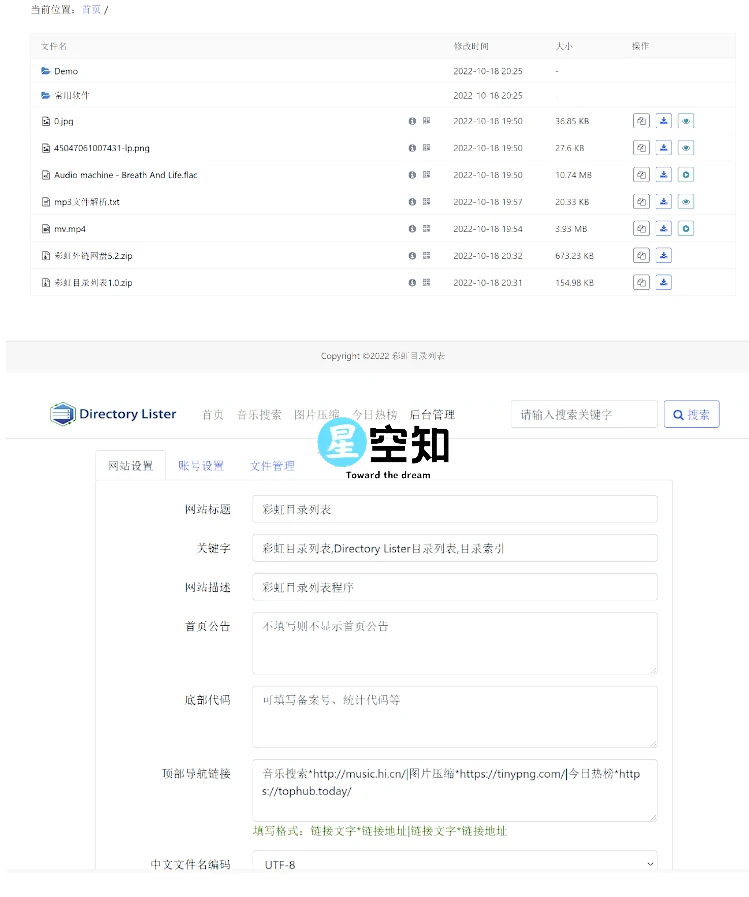The width and height of the screenshot is (749, 897).
Task: Open 后台管理 in the top navigation
Action: tap(432, 414)
